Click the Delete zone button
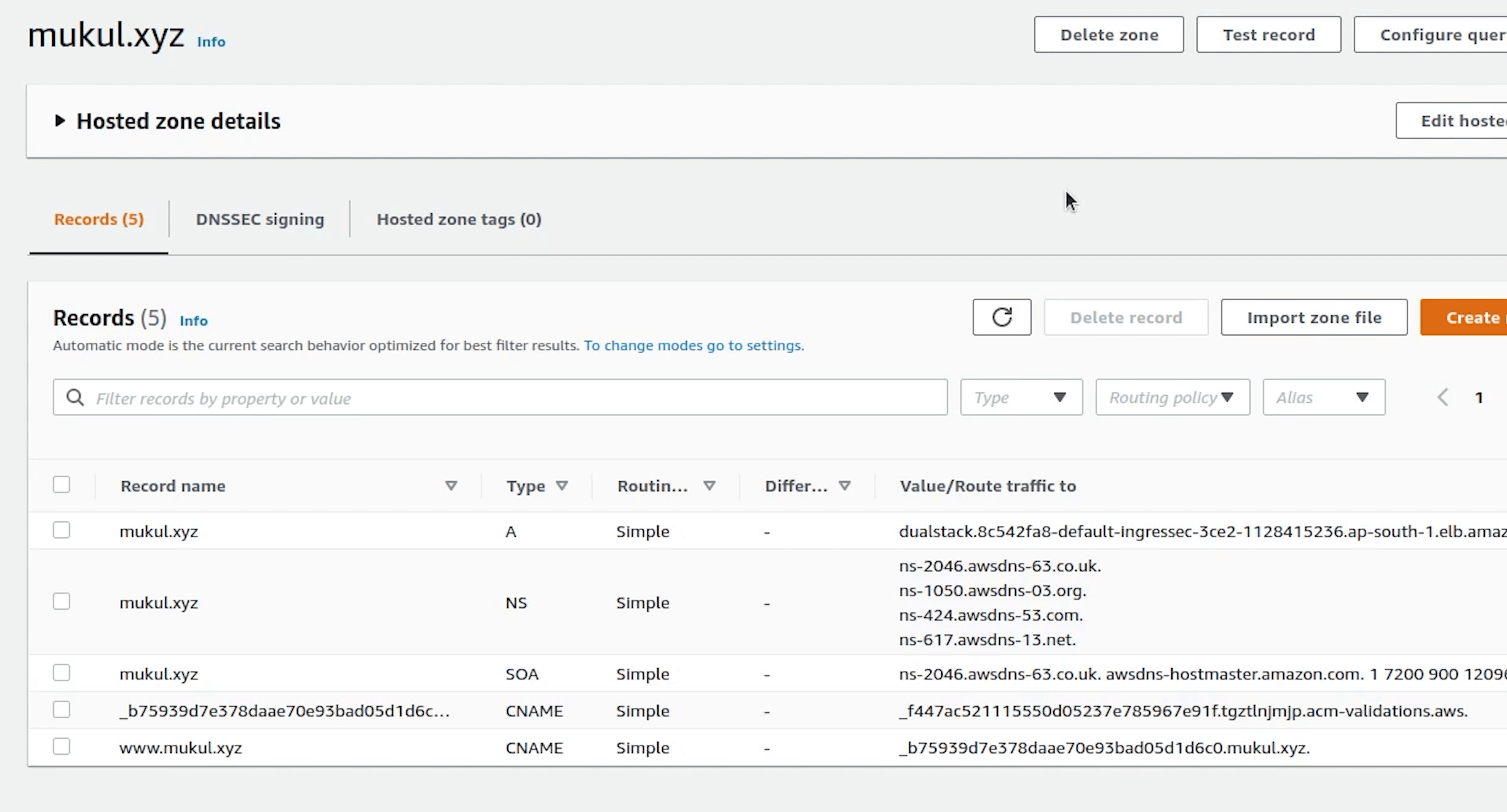The image size is (1507, 812). click(1108, 35)
